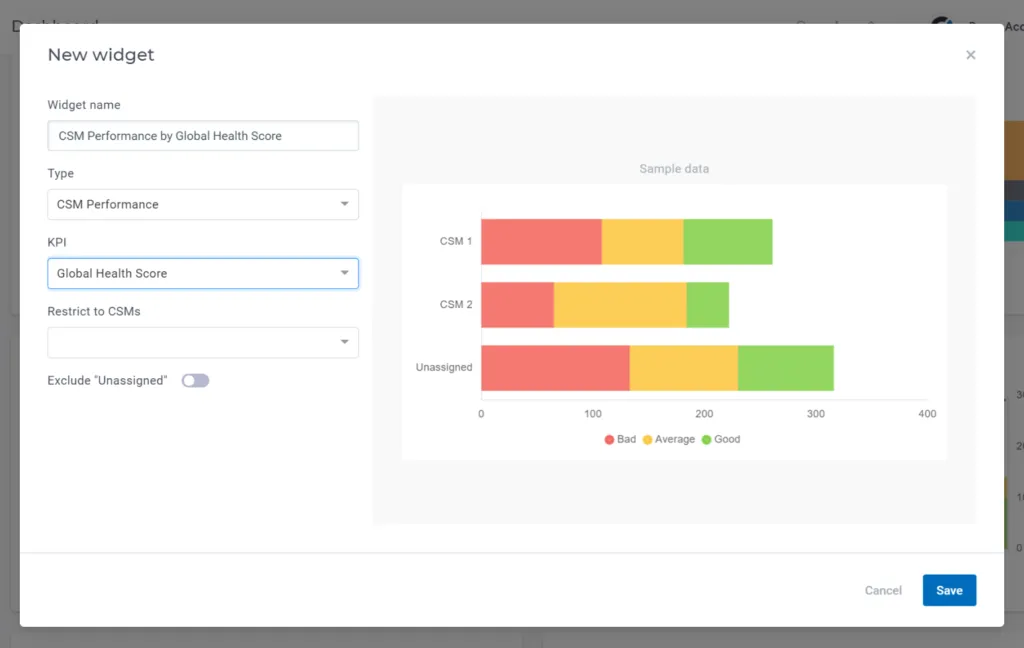This screenshot has width=1024, height=648.
Task: Click the Unassigned axis label
Action: (x=444, y=367)
